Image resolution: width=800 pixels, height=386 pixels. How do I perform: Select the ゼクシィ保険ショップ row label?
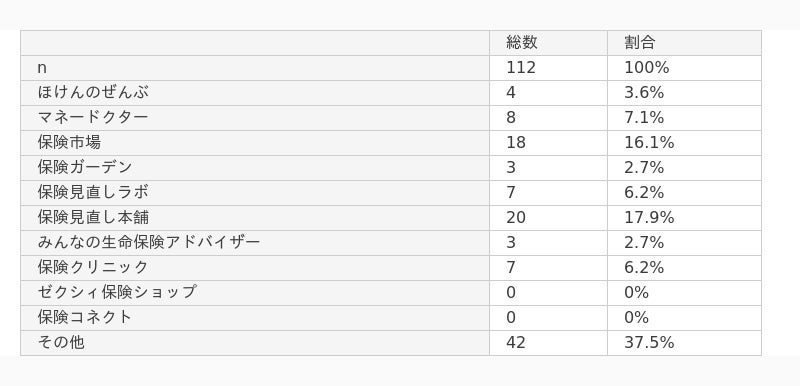[117, 292]
